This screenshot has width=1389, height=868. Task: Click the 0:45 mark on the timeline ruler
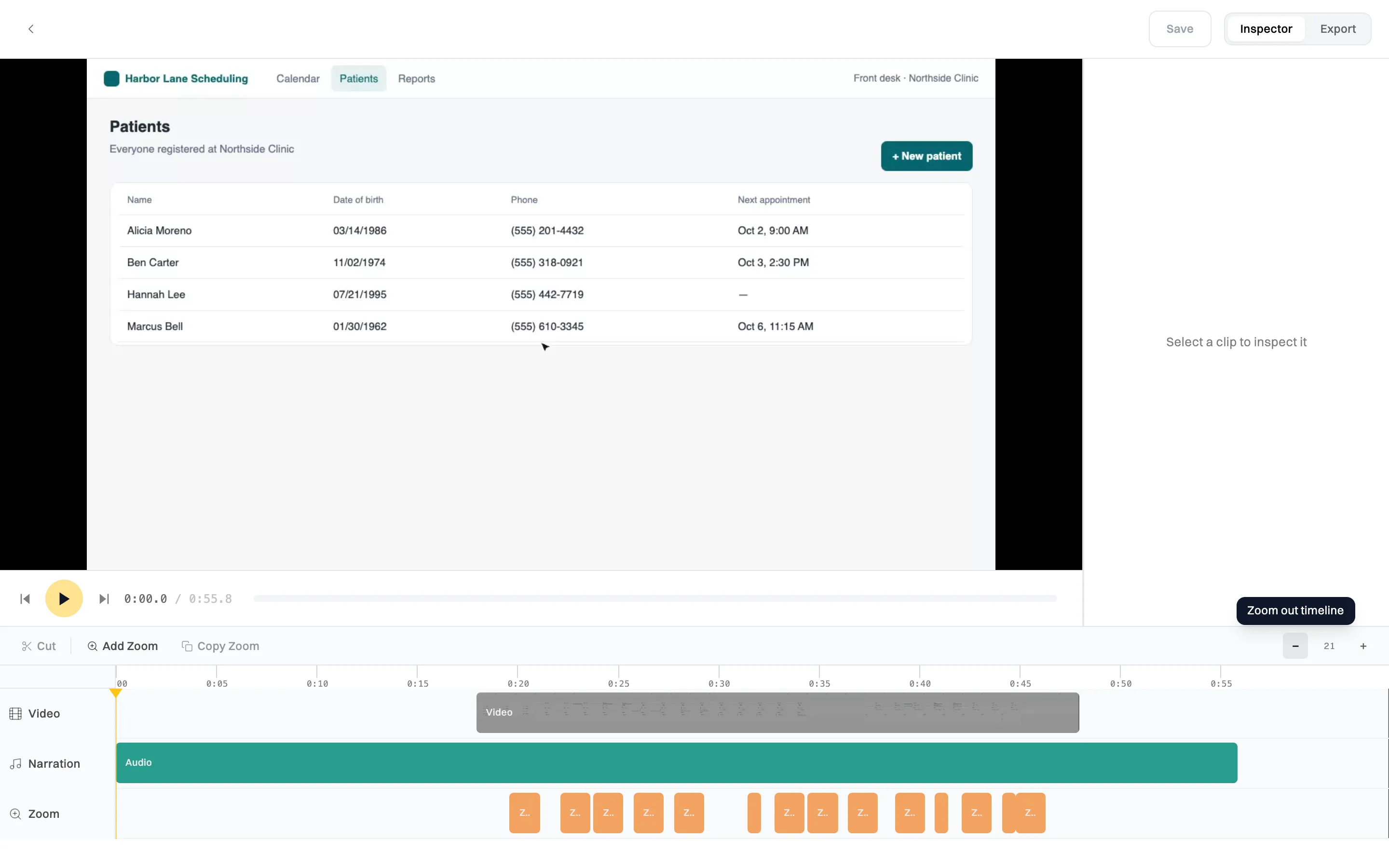(1020, 683)
